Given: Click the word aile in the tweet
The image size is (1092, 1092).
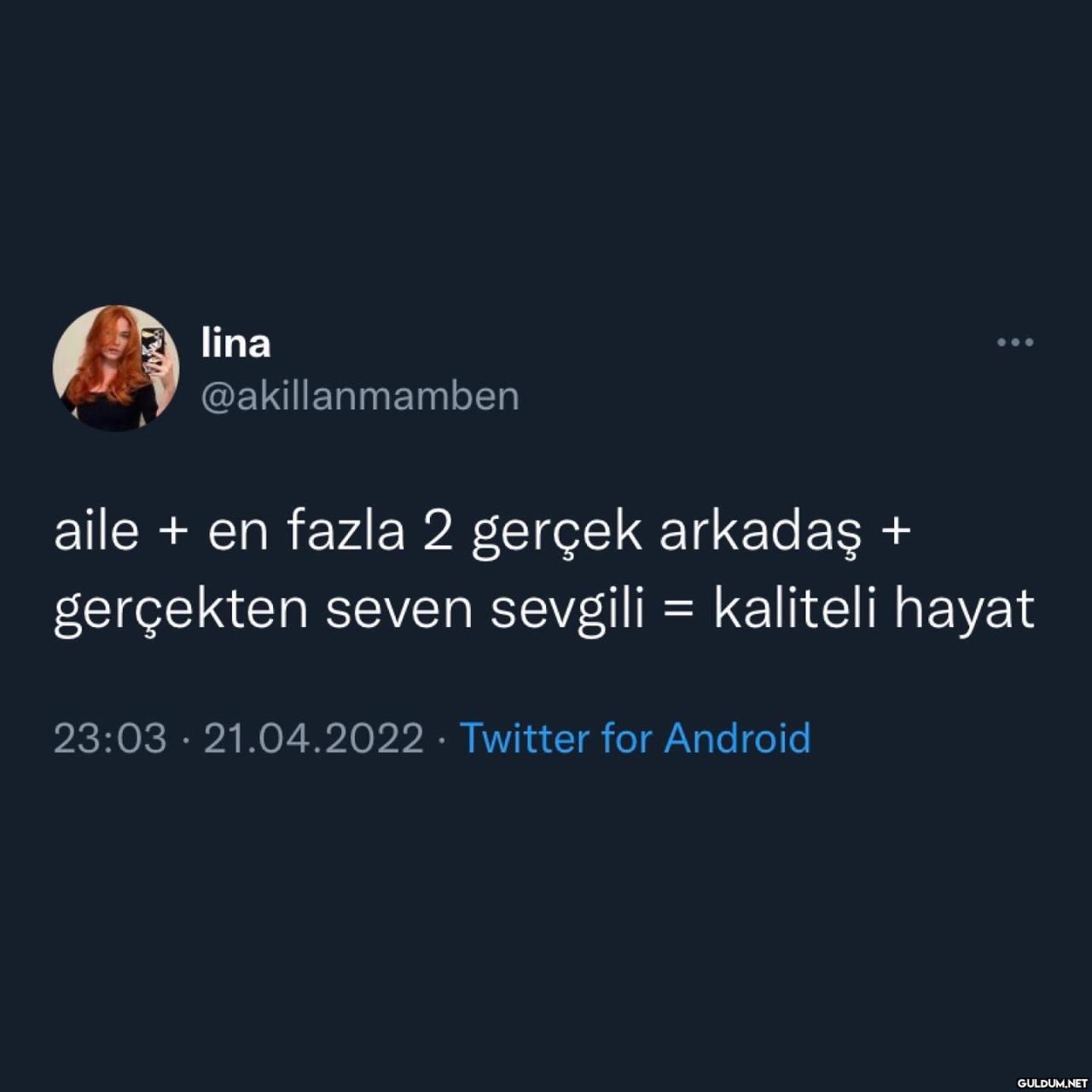Looking at the screenshot, I should pos(96,532).
